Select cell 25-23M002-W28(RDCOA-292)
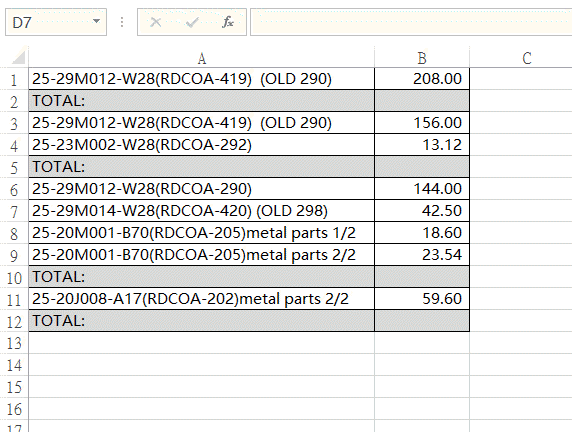 tap(201, 145)
